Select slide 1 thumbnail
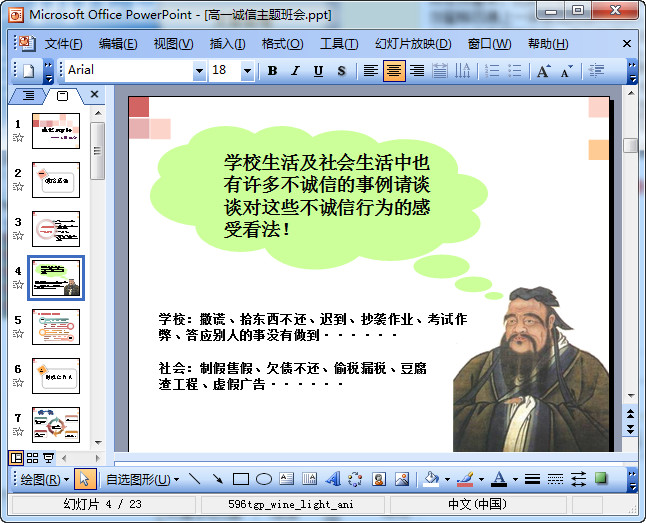This screenshot has height=523, width=646. 56,131
